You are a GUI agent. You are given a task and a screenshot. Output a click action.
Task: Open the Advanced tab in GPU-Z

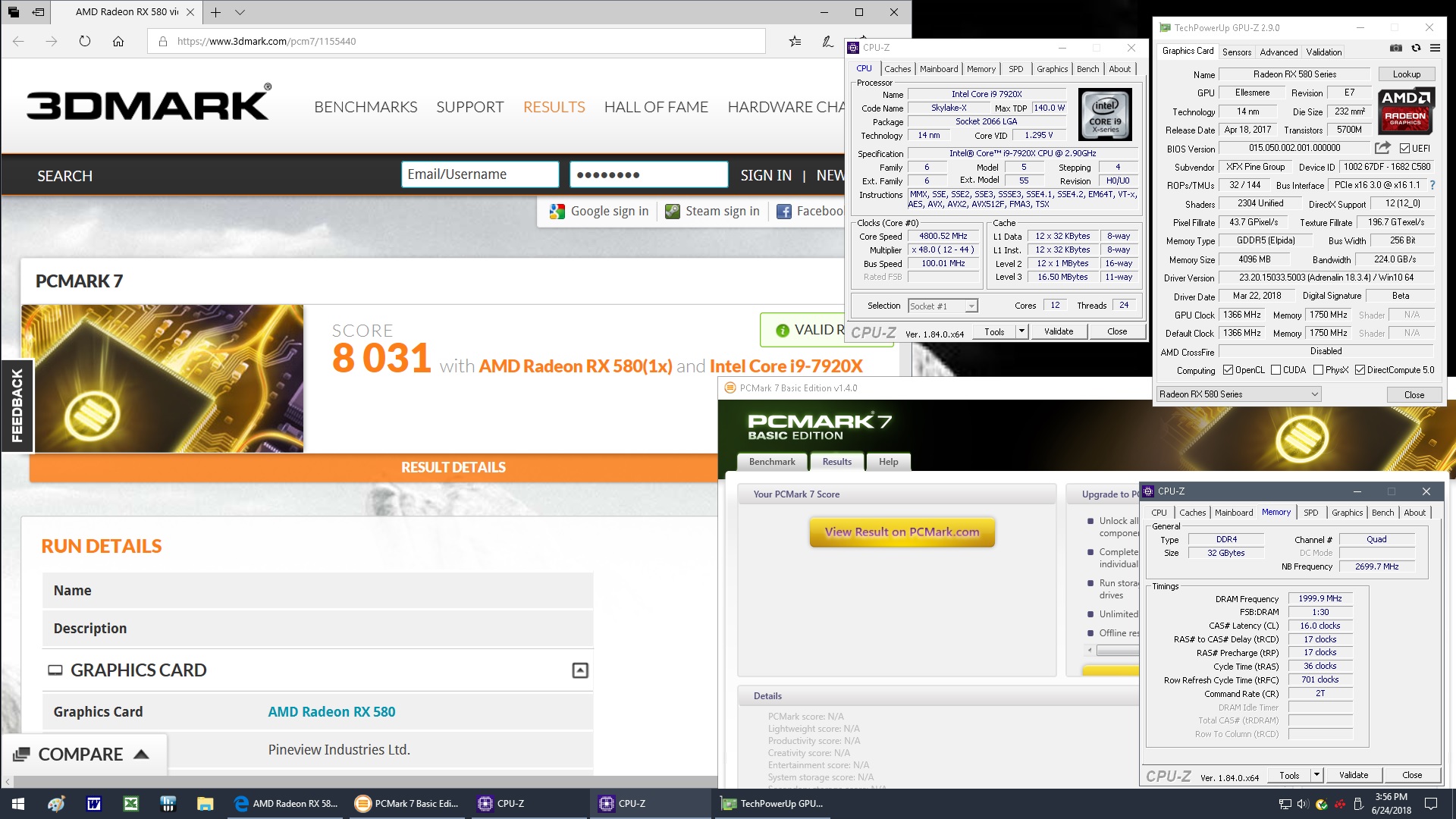pos(1279,52)
